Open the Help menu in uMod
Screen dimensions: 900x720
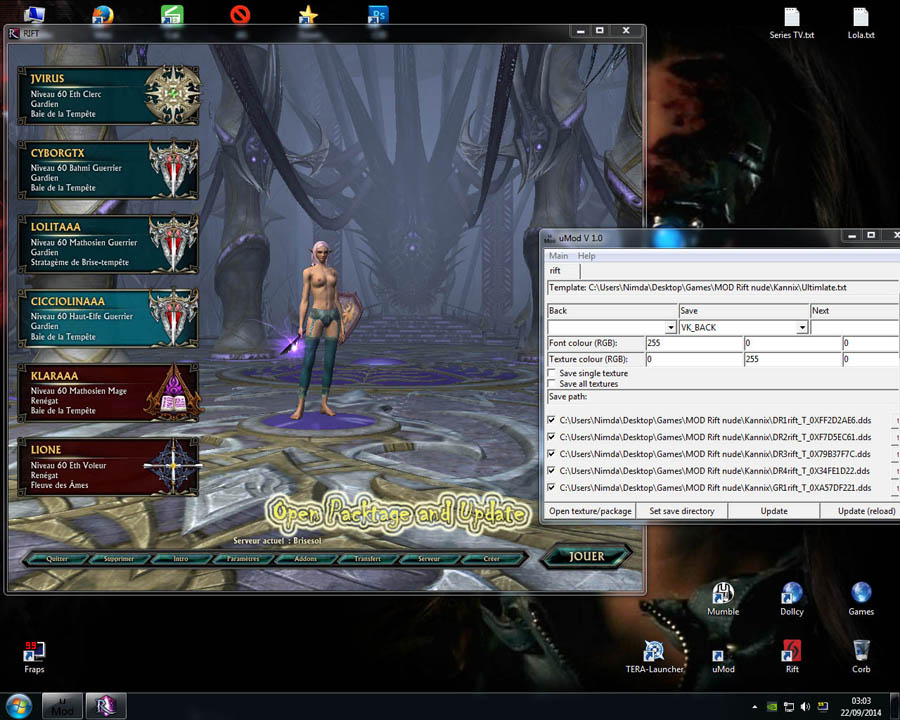click(586, 256)
